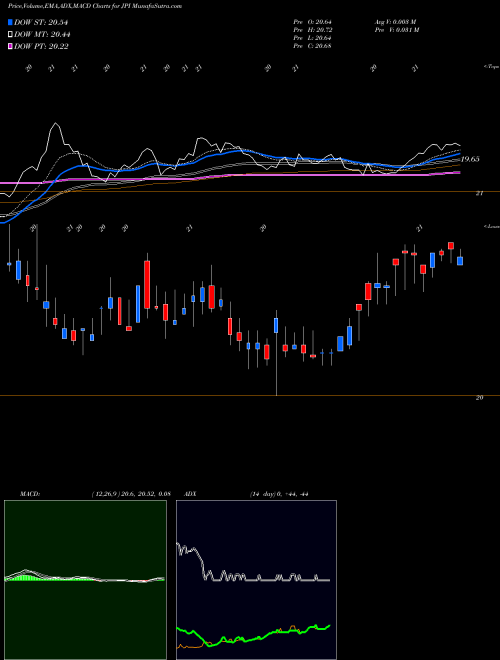Click the 'Avg V: 0.003 M' volume text
The image size is (500, 660).
(x=395, y=22)
